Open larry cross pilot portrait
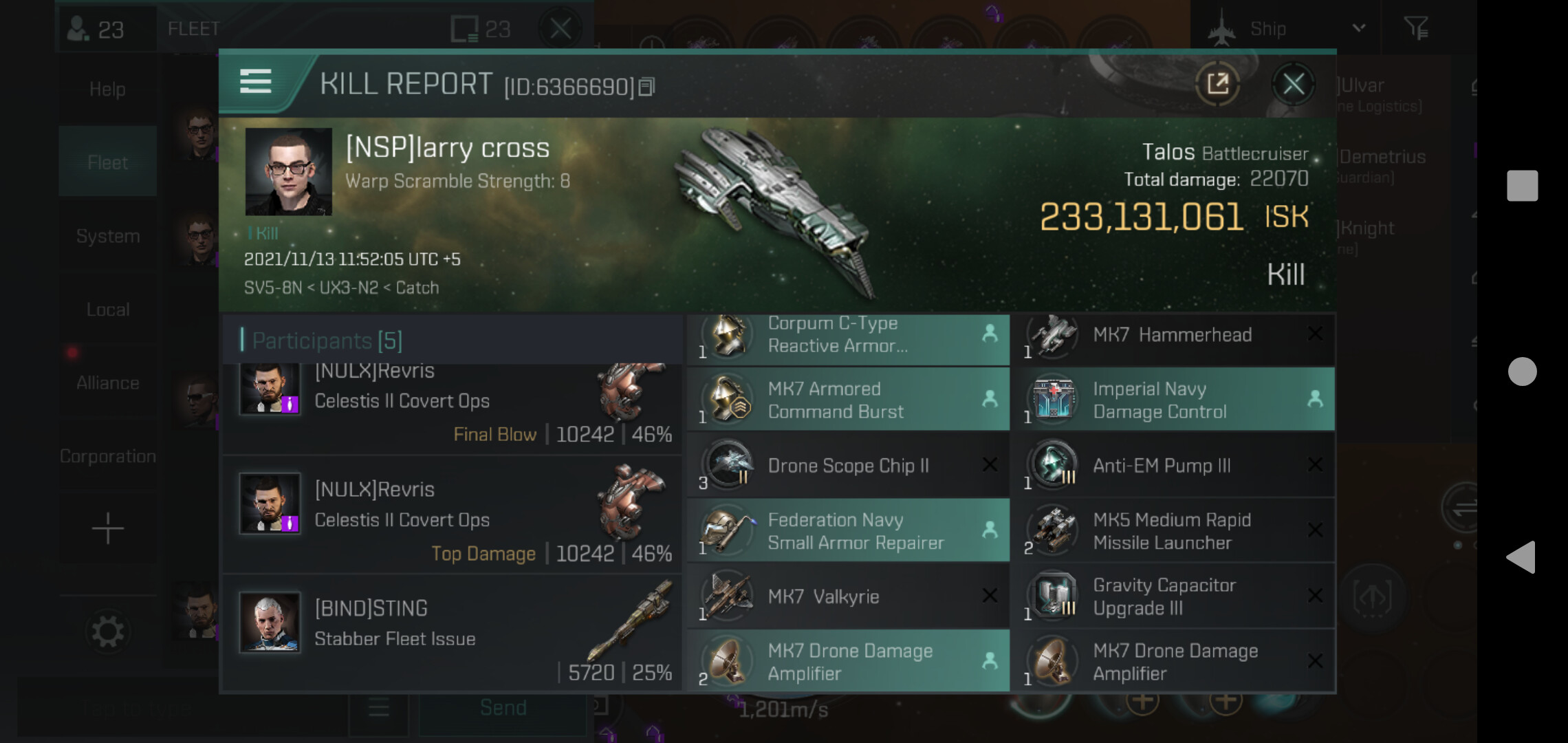 288,171
